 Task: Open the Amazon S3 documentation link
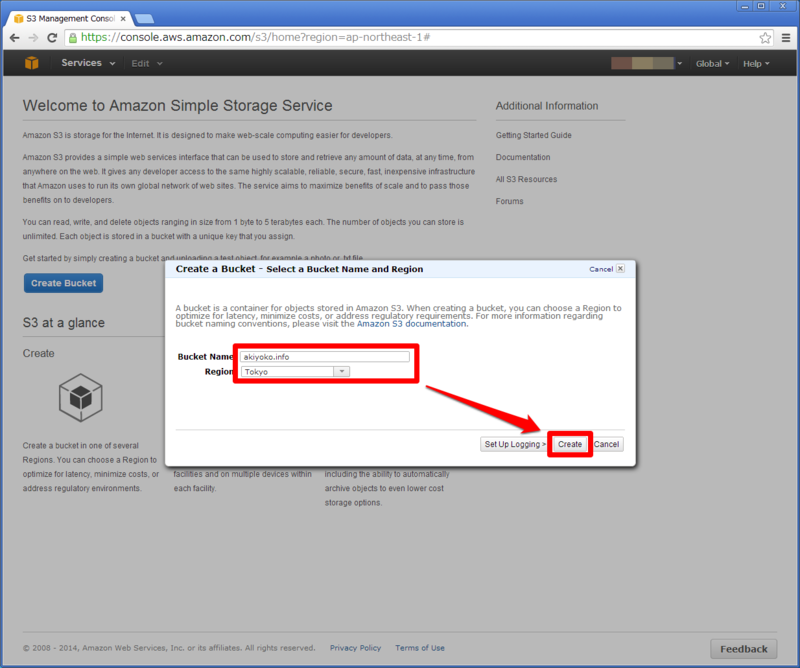pyautogui.click(x=411, y=324)
